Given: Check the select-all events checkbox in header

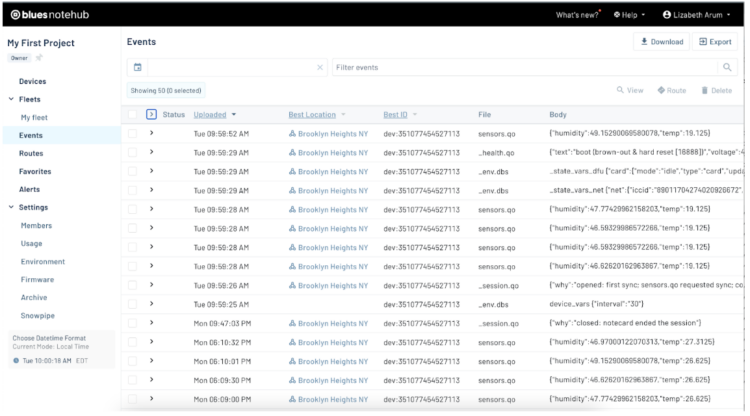Looking at the screenshot, I should [132, 114].
